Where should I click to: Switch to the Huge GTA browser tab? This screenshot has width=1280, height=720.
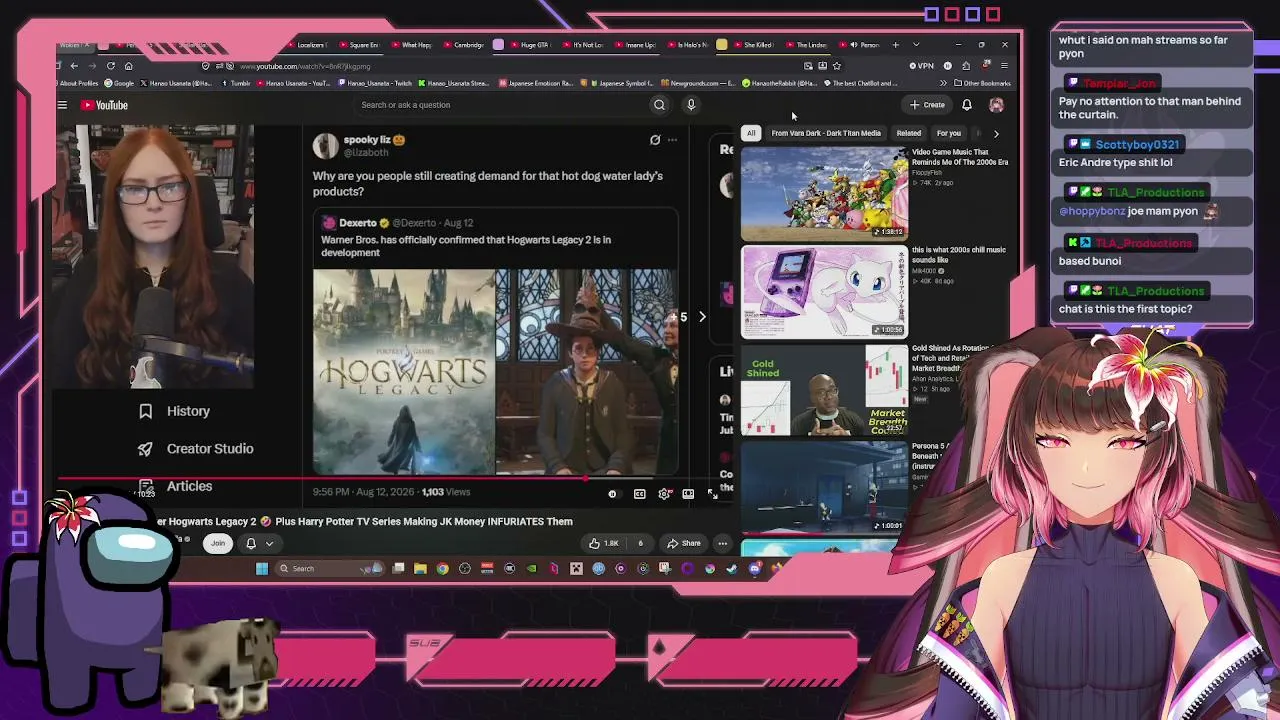(529, 45)
